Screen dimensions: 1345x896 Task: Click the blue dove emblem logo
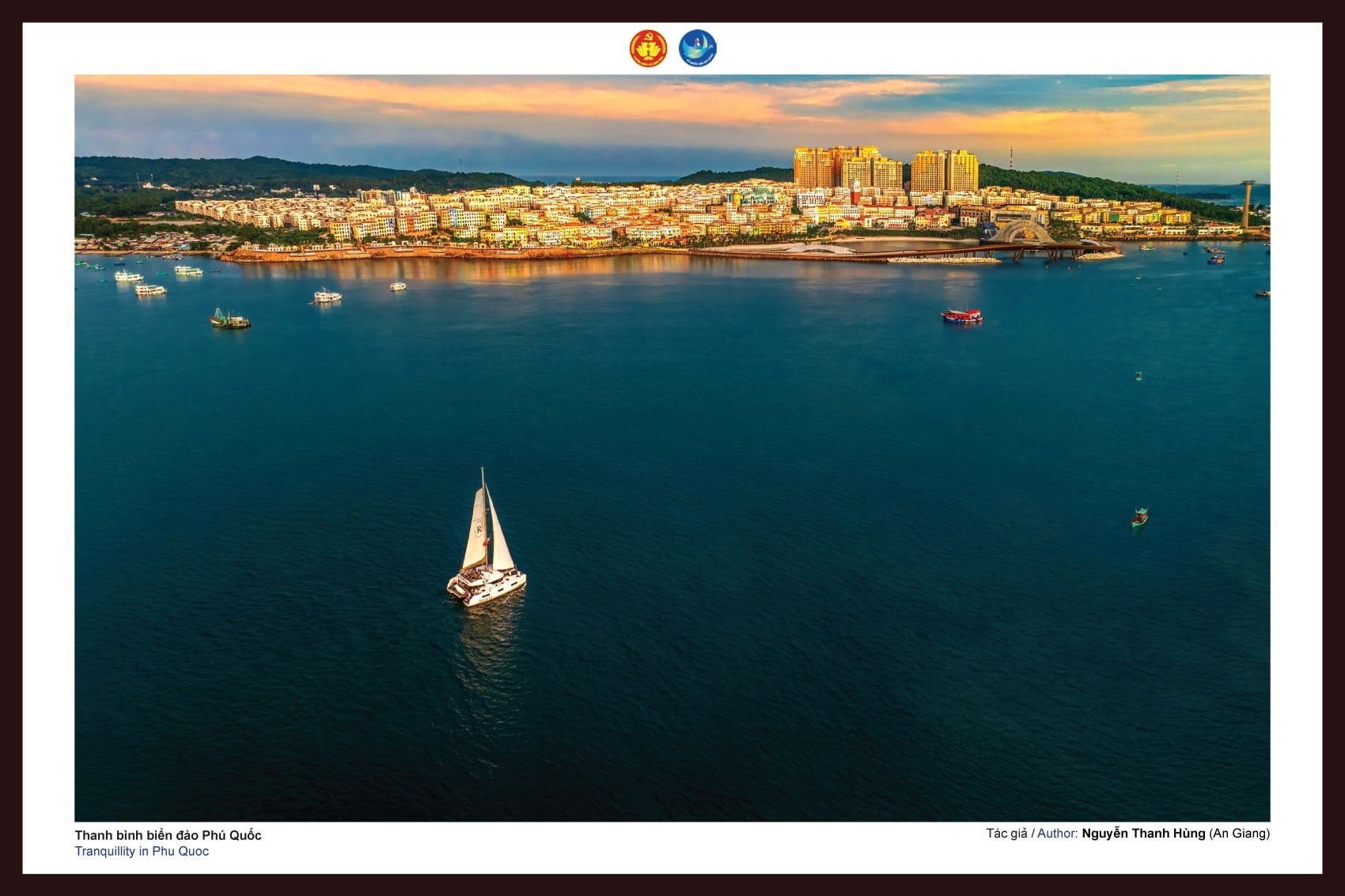697,48
